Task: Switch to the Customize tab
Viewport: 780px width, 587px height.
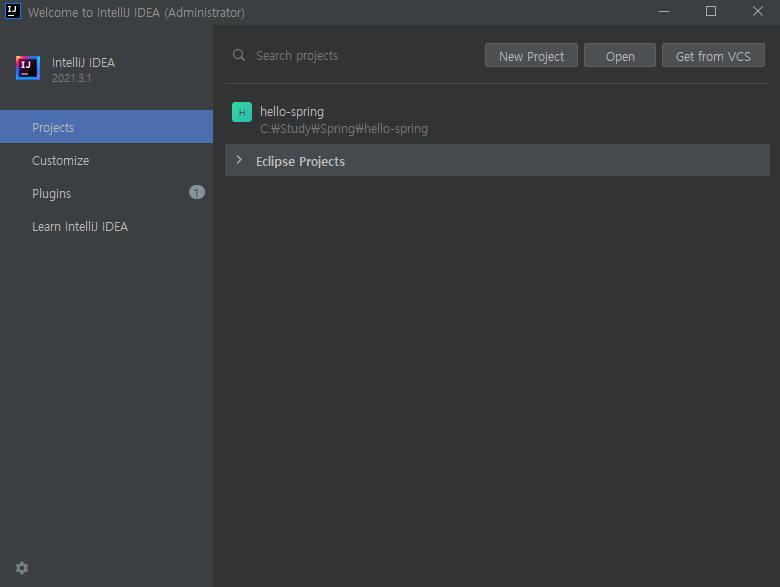Action: click(x=106, y=160)
